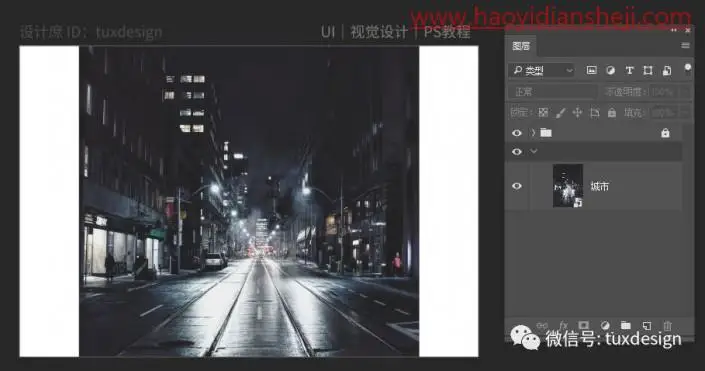This screenshot has width=705, height=371.
Task: Select the top group folder icon
Action: (x=546, y=133)
